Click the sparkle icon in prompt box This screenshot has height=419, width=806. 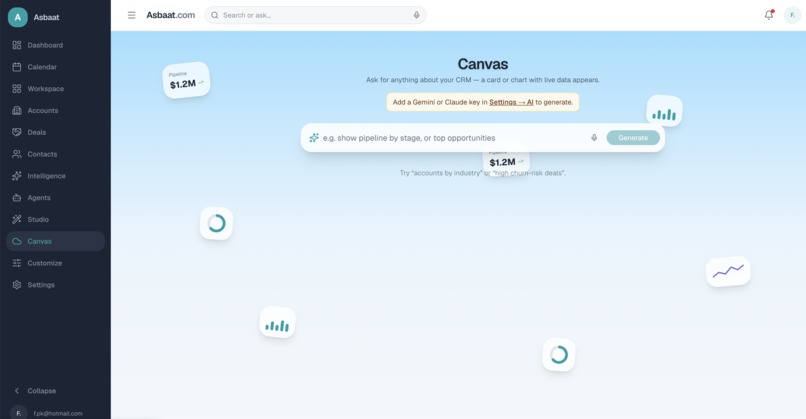coord(314,138)
